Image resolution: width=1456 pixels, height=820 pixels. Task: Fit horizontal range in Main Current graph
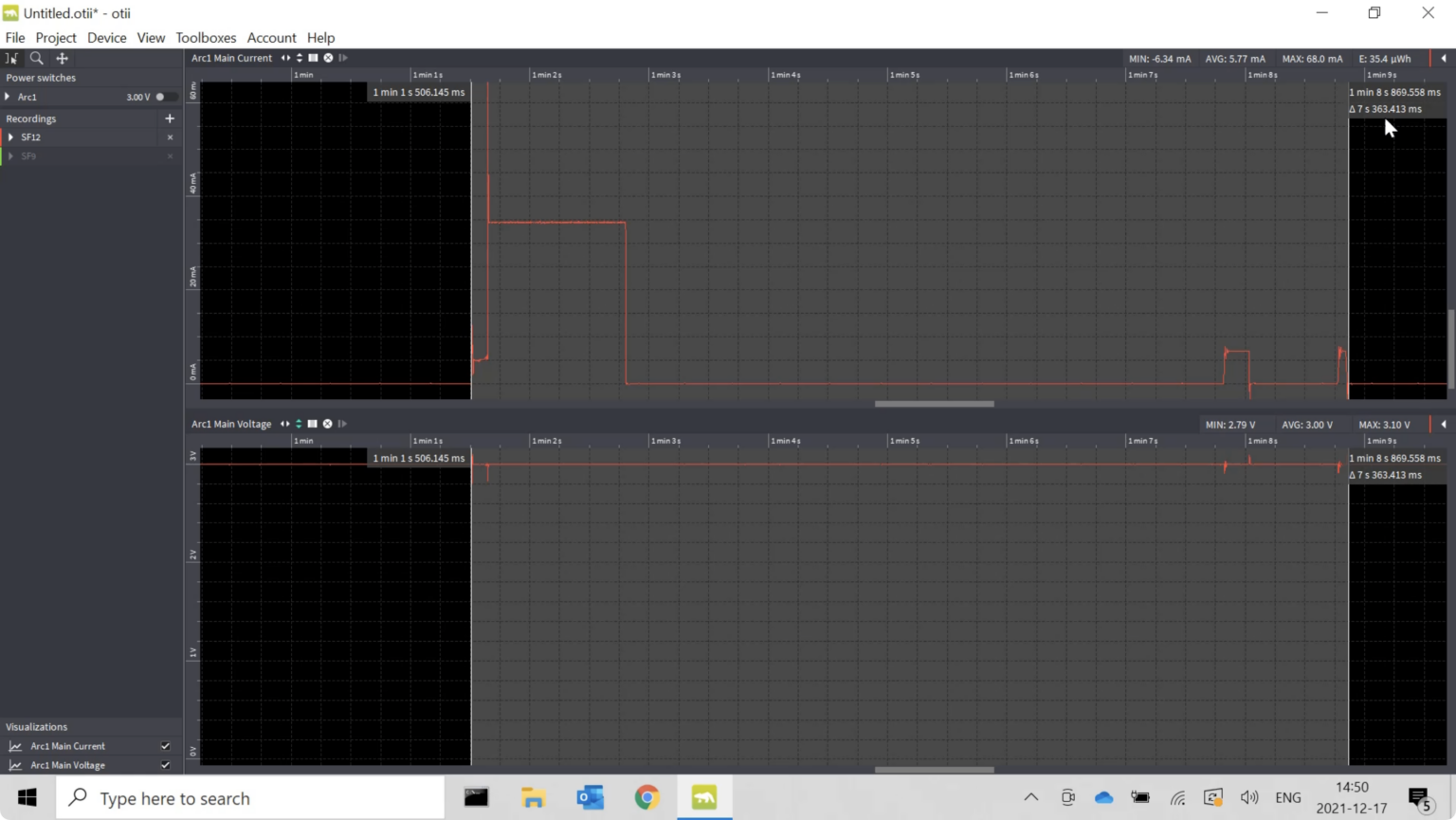pos(285,58)
